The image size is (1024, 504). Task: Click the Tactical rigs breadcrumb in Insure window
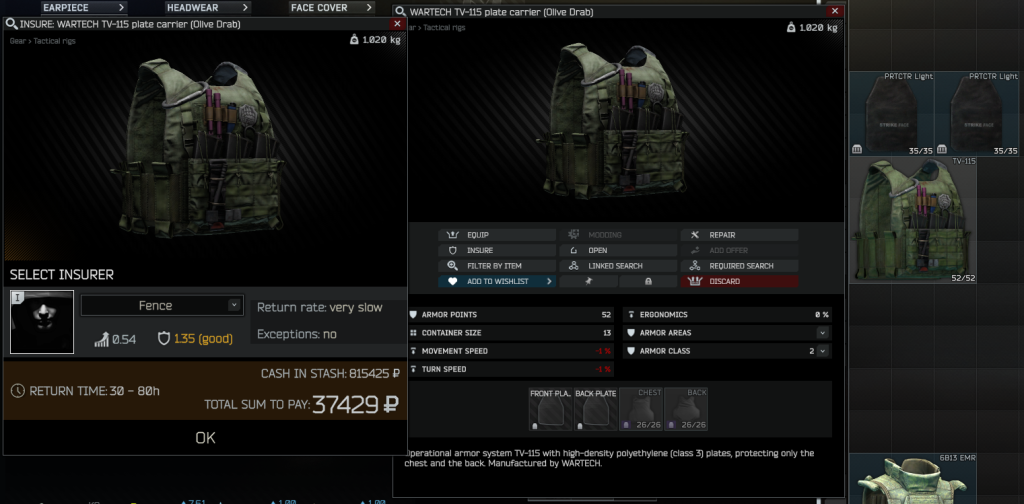click(x=55, y=40)
